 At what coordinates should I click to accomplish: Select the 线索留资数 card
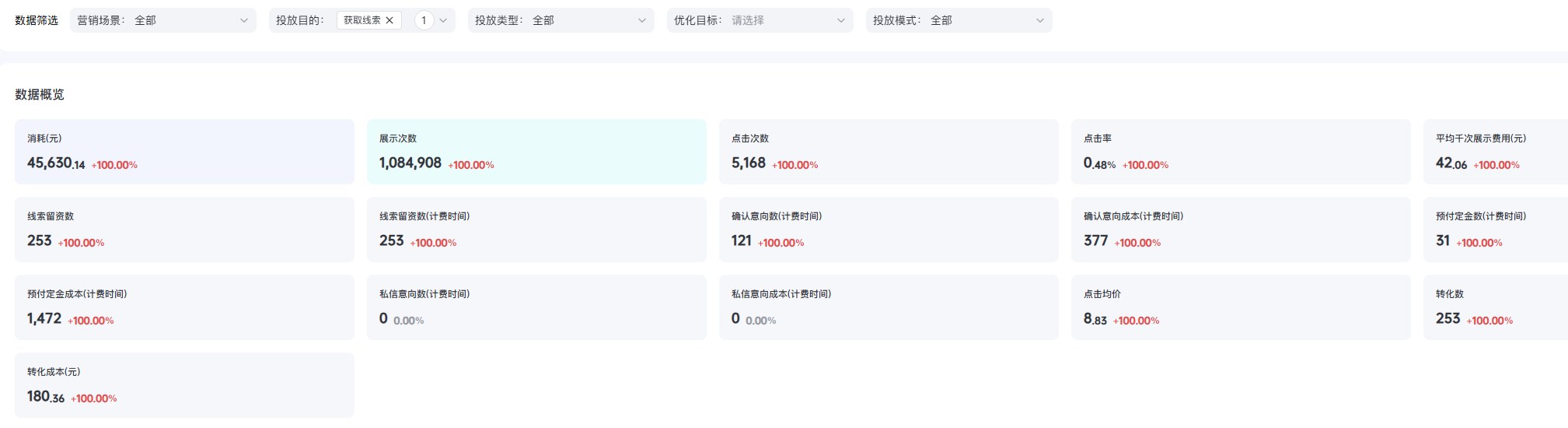pos(184,230)
